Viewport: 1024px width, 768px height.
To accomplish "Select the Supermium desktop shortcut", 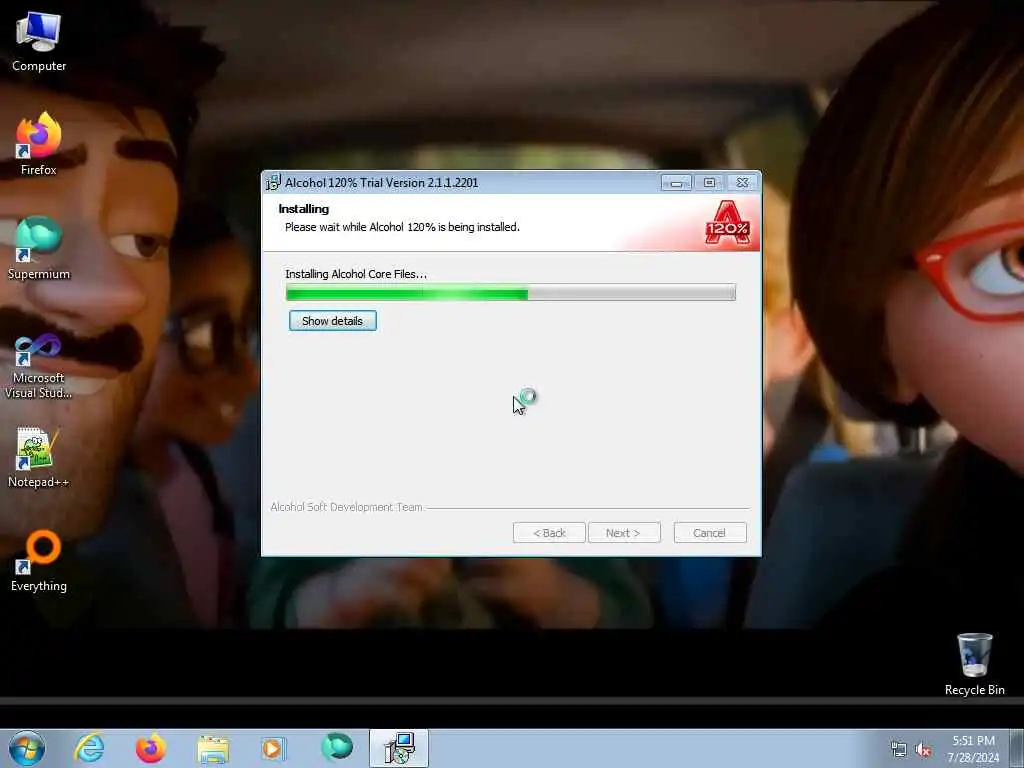I will coord(39,248).
